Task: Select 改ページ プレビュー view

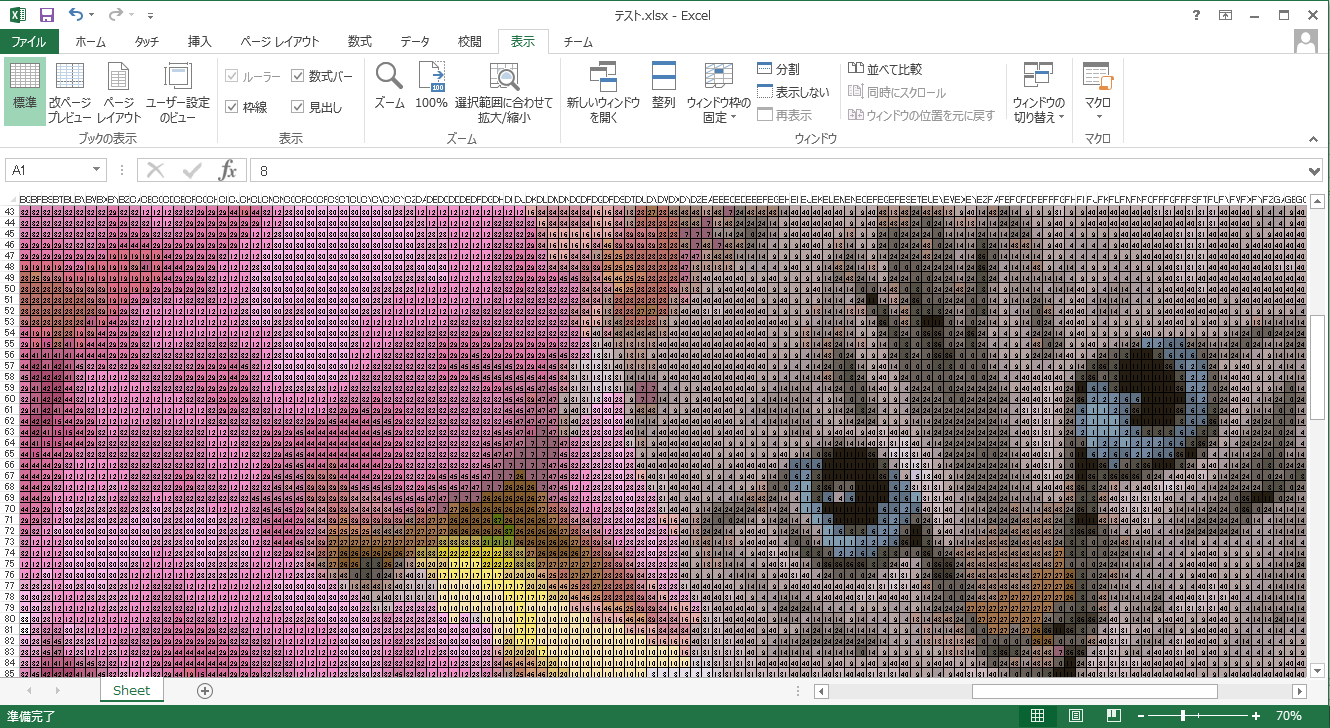Action: (69, 91)
